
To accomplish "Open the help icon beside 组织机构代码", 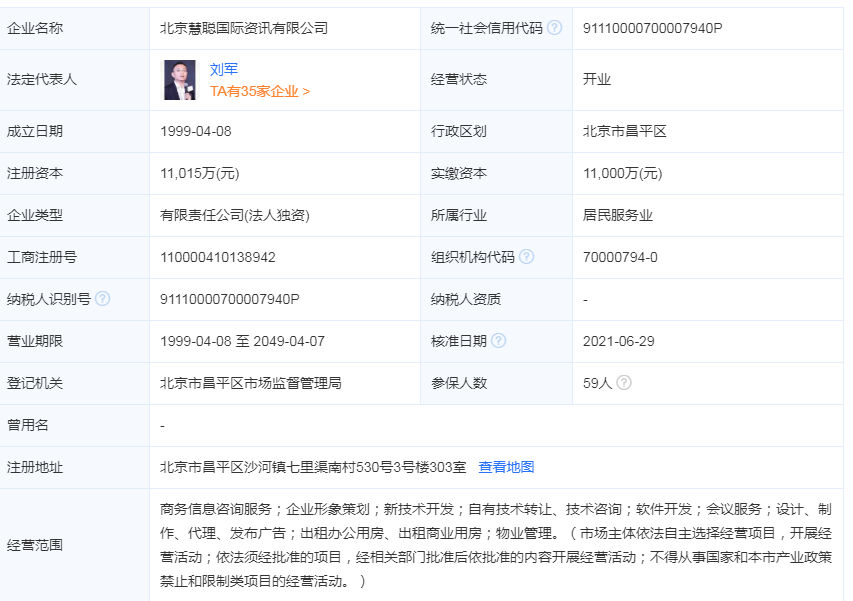I will click(x=526, y=256).
